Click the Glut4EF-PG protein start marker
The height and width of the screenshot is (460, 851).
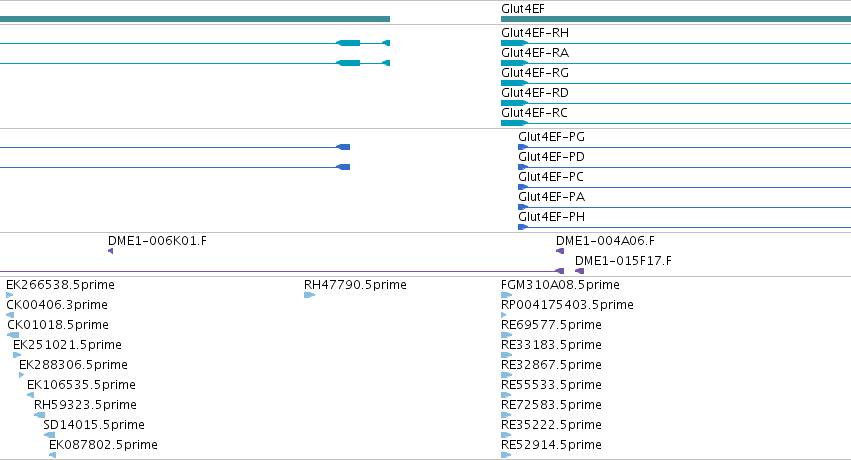pyautogui.click(x=523, y=147)
